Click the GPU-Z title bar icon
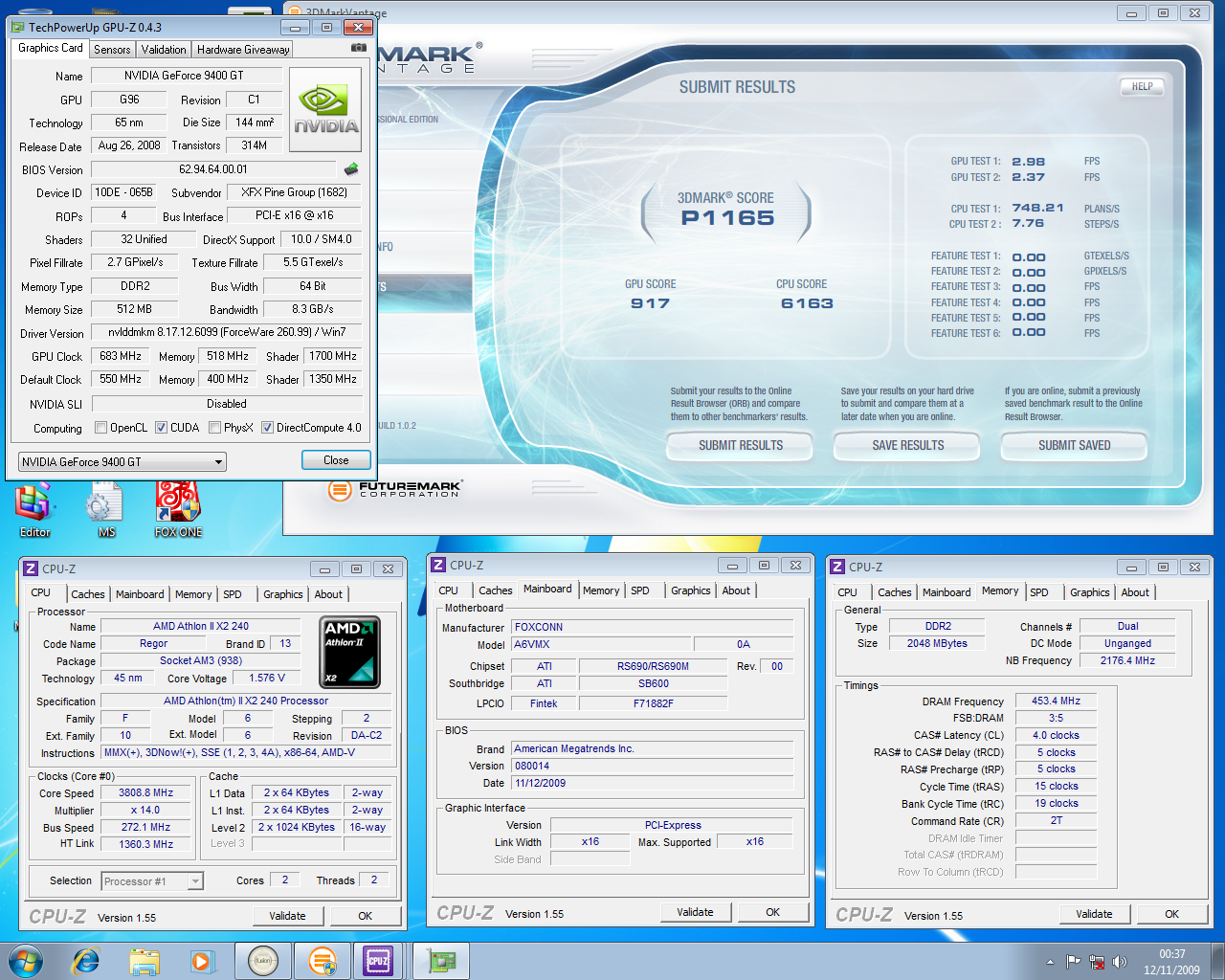Viewport: 1225px width, 980px height. 17,27
